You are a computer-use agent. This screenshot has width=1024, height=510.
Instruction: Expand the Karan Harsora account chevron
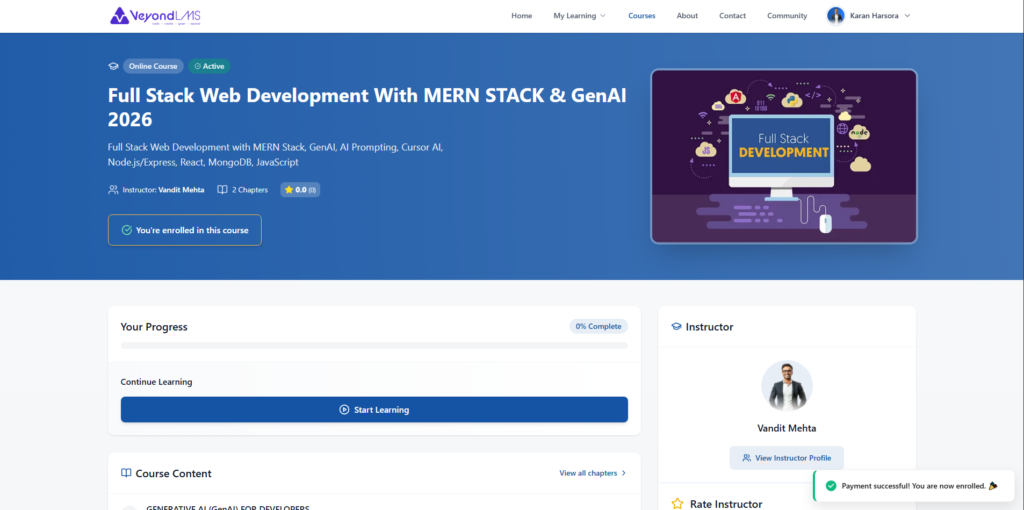coord(907,16)
